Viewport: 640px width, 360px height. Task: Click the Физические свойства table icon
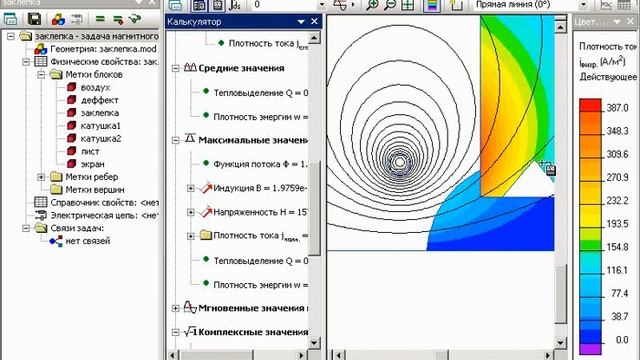click(x=40, y=62)
